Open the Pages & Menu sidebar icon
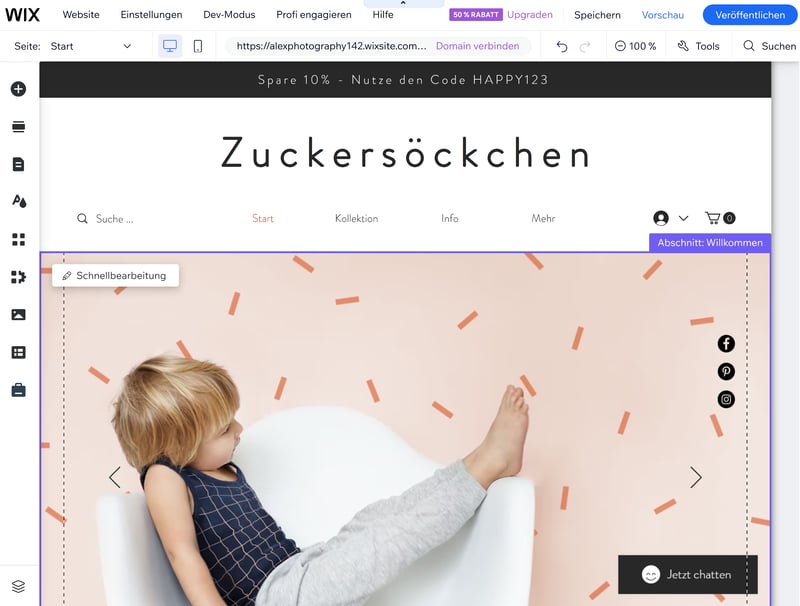800x606 pixels. pyautogui.click(x=18, y=164)
